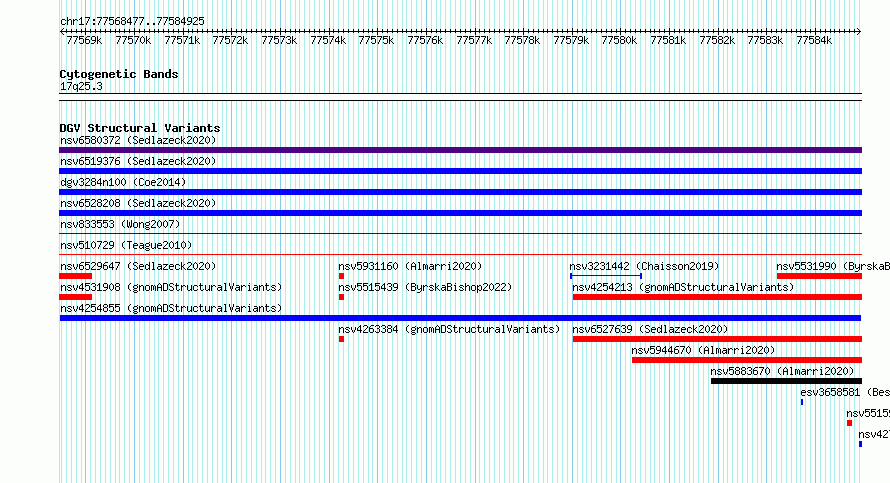Open the nsv6580372 (Sedlazeck2020) variant label

click(138, 140)
